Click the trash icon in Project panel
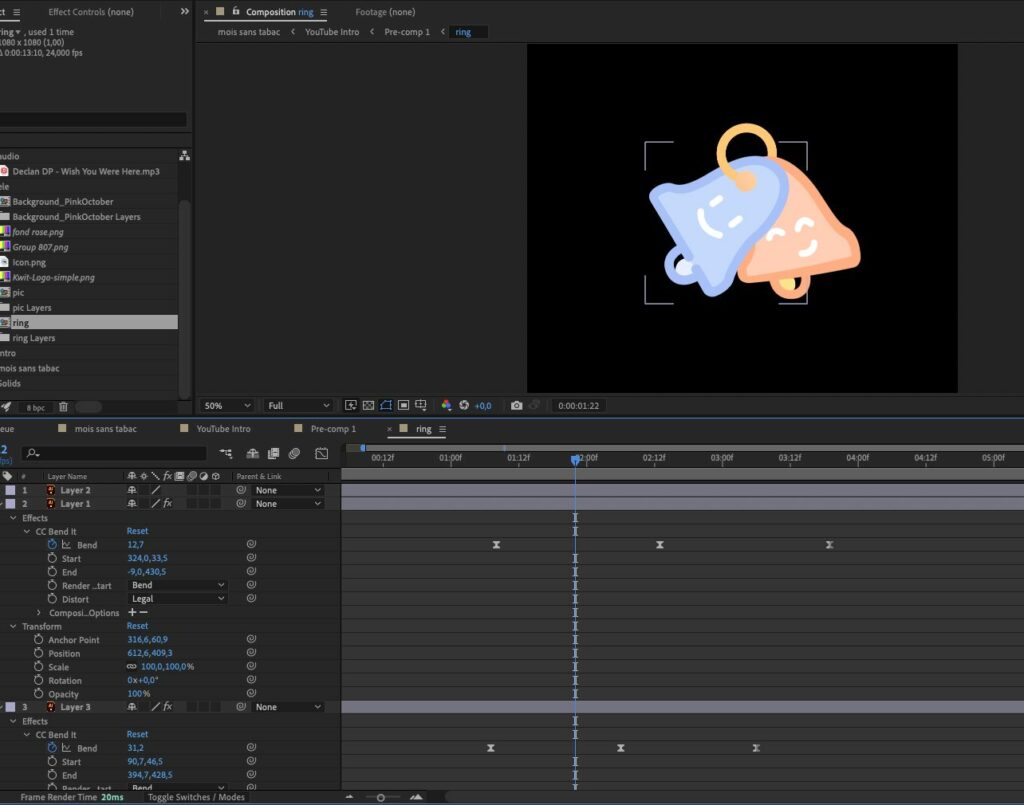Screen dimensions: 1024x805 63,407
